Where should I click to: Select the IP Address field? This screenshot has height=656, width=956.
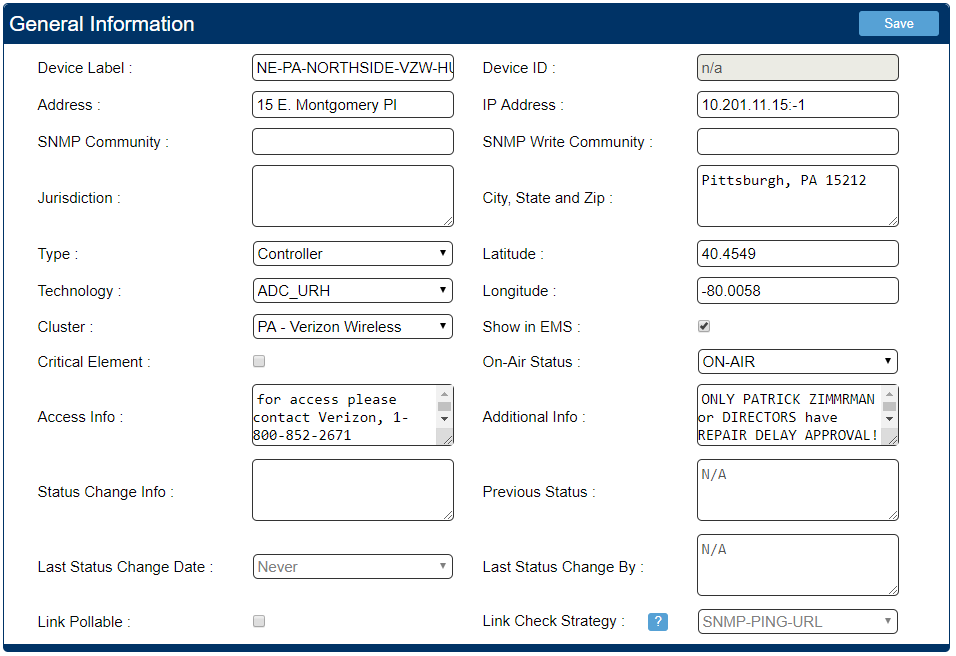(x=797, y=105)
